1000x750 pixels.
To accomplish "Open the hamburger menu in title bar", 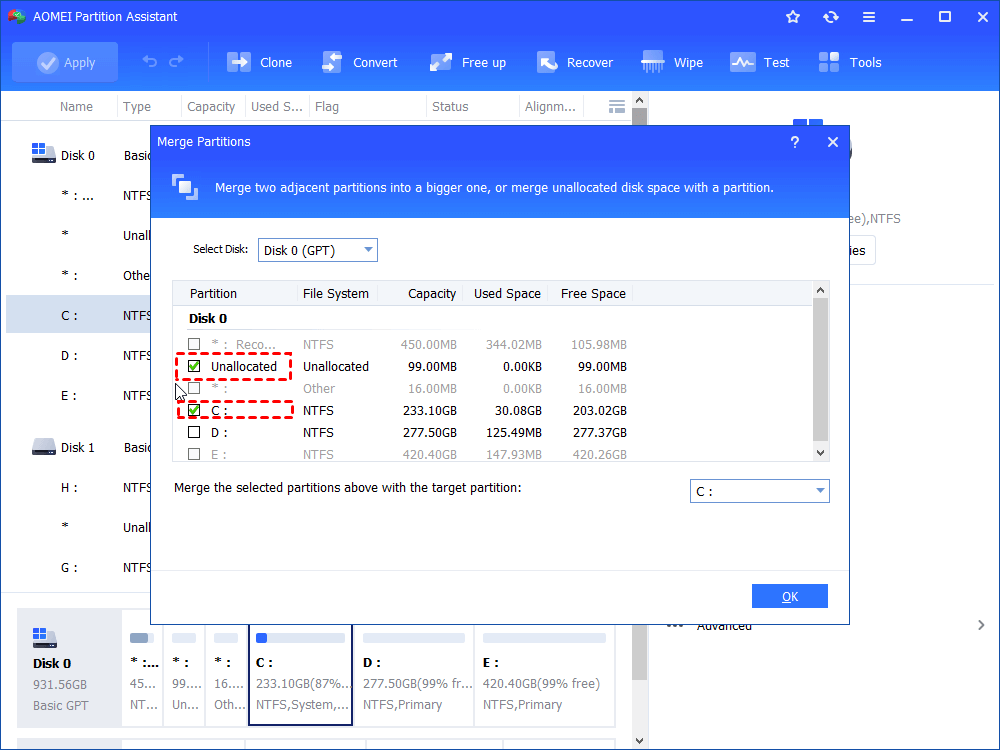I will point(869,17).
